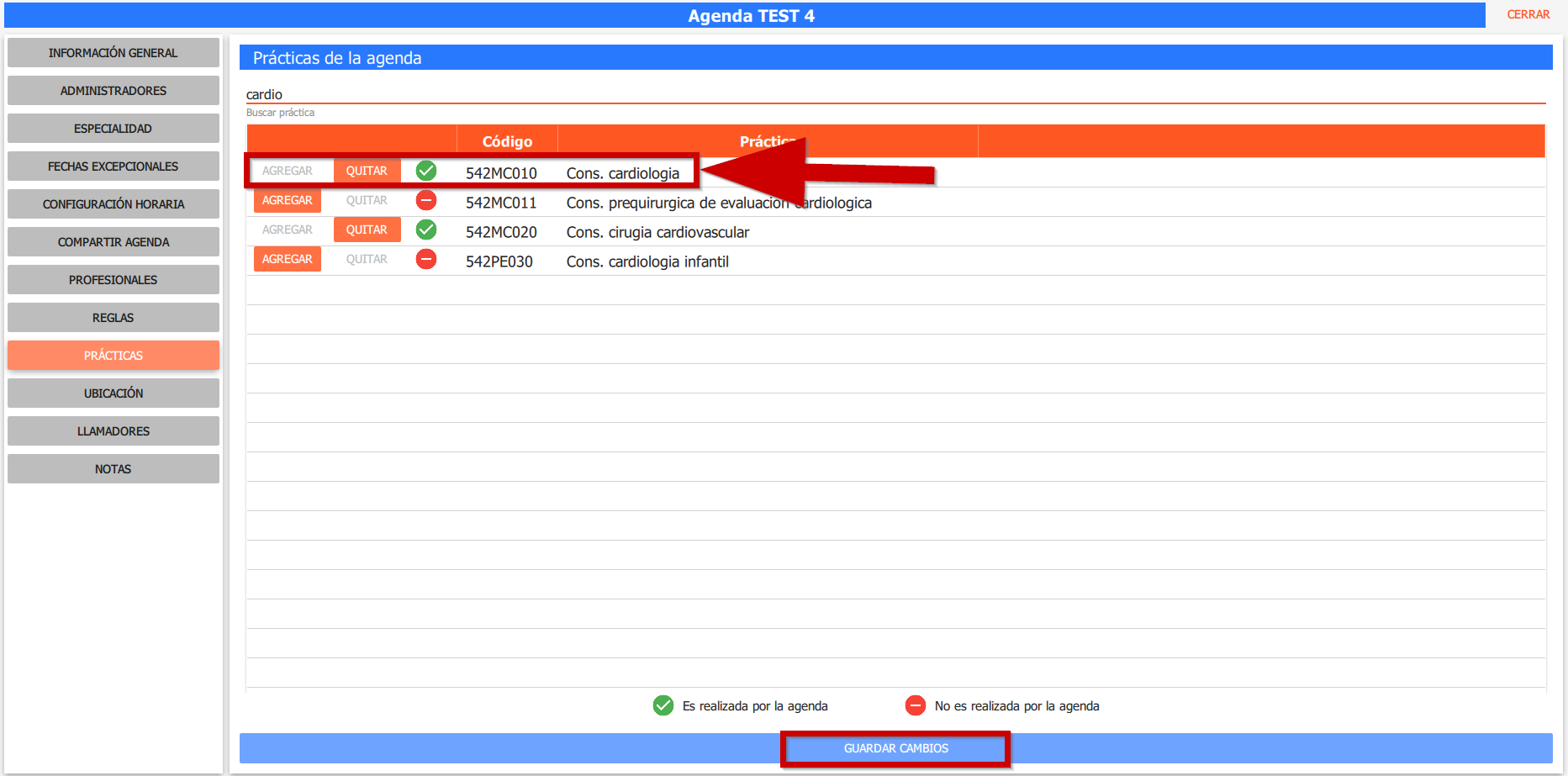Open the Información General section
The image size is (1568, 776).
coord(113,53)
